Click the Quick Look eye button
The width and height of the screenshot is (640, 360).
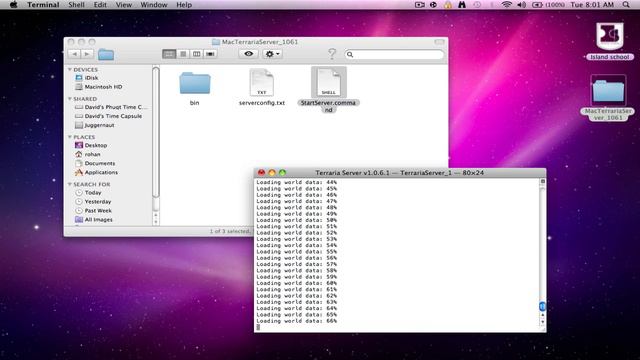(249, 54)
